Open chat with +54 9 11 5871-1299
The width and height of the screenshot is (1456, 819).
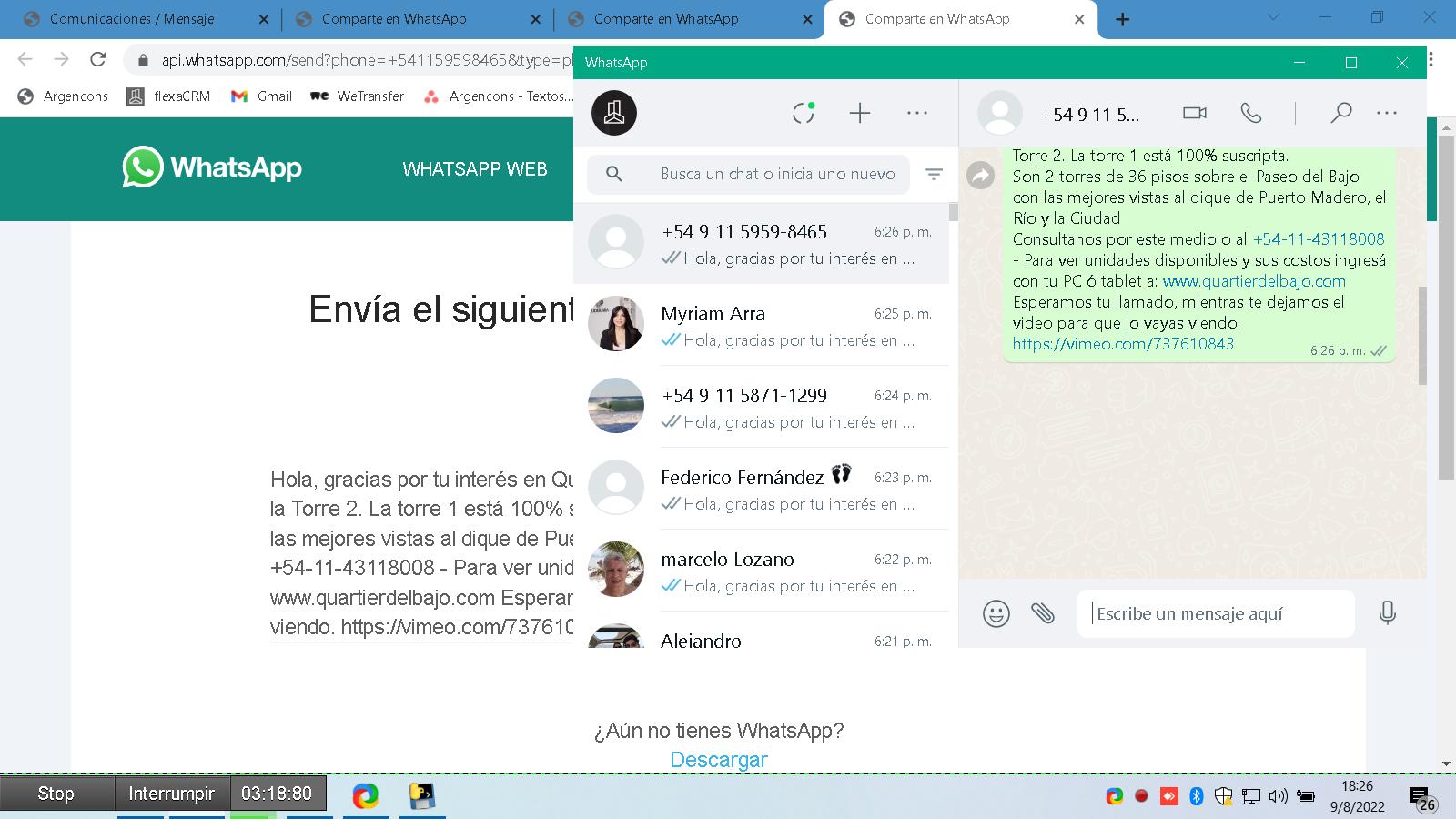click(761, 407)
